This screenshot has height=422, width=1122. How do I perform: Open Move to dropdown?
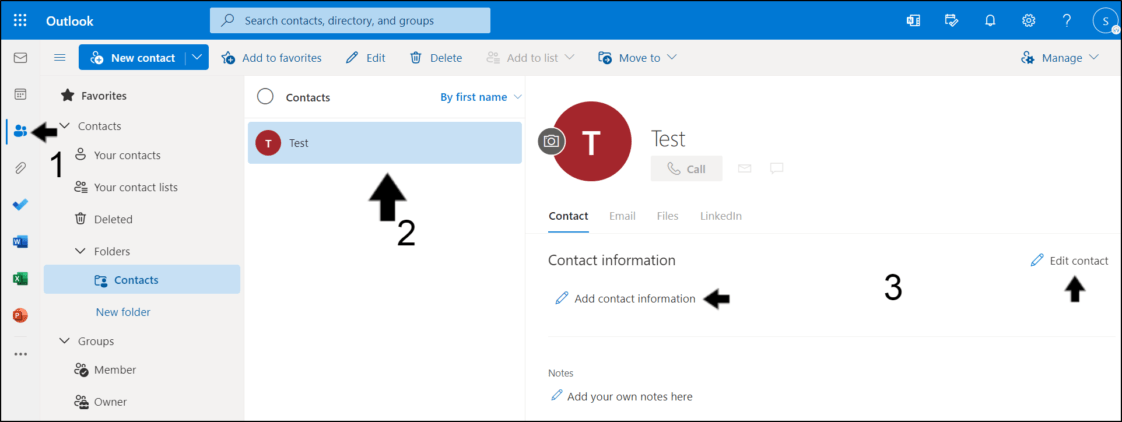pos(637,58)
